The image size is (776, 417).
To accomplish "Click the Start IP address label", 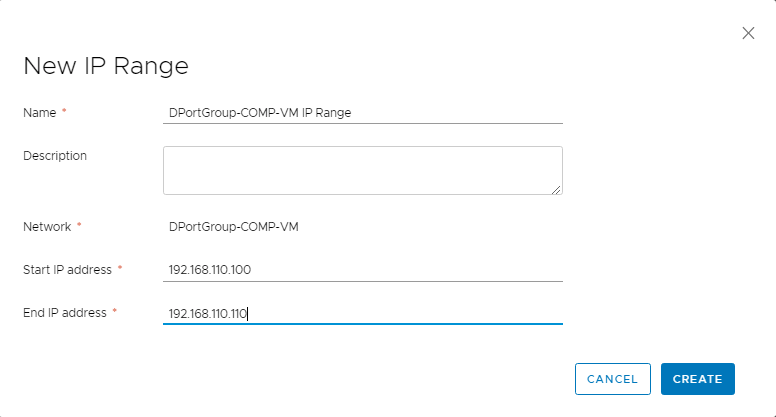I will pyautogui.click(x=66, y=270).
